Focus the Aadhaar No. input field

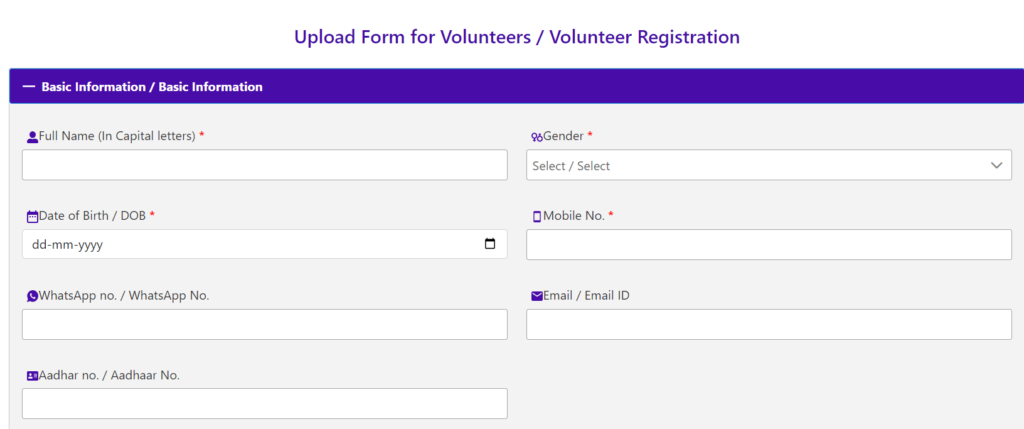pyautogui.click(x=264, y=404)
